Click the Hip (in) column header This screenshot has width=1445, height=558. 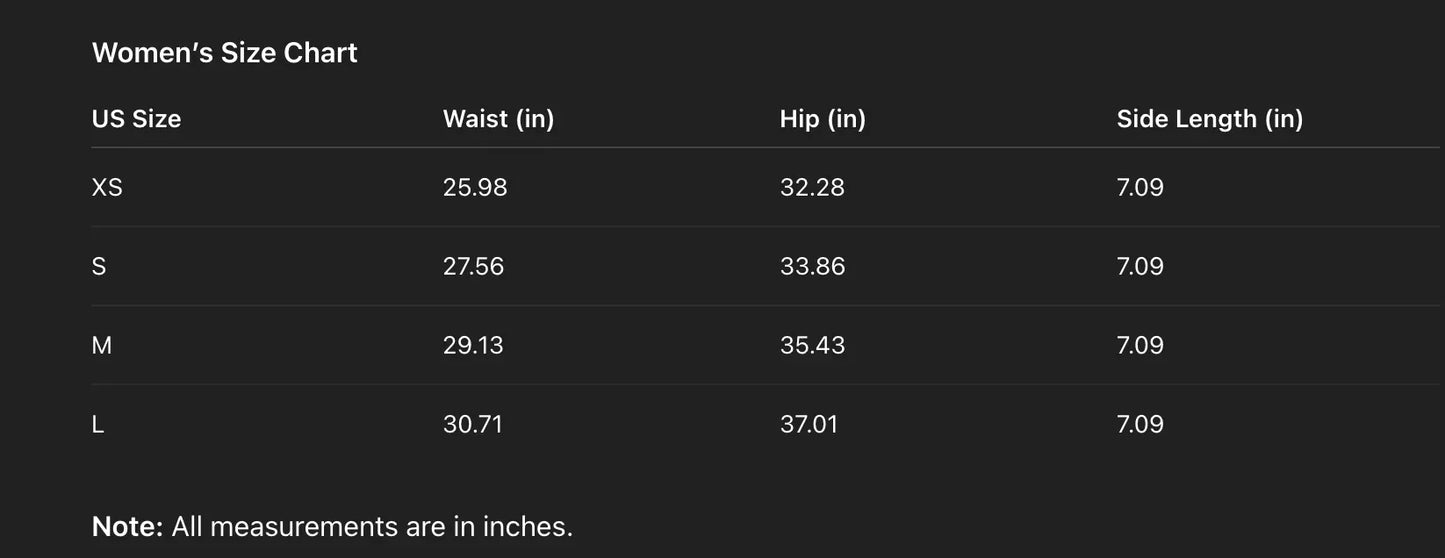822,119
